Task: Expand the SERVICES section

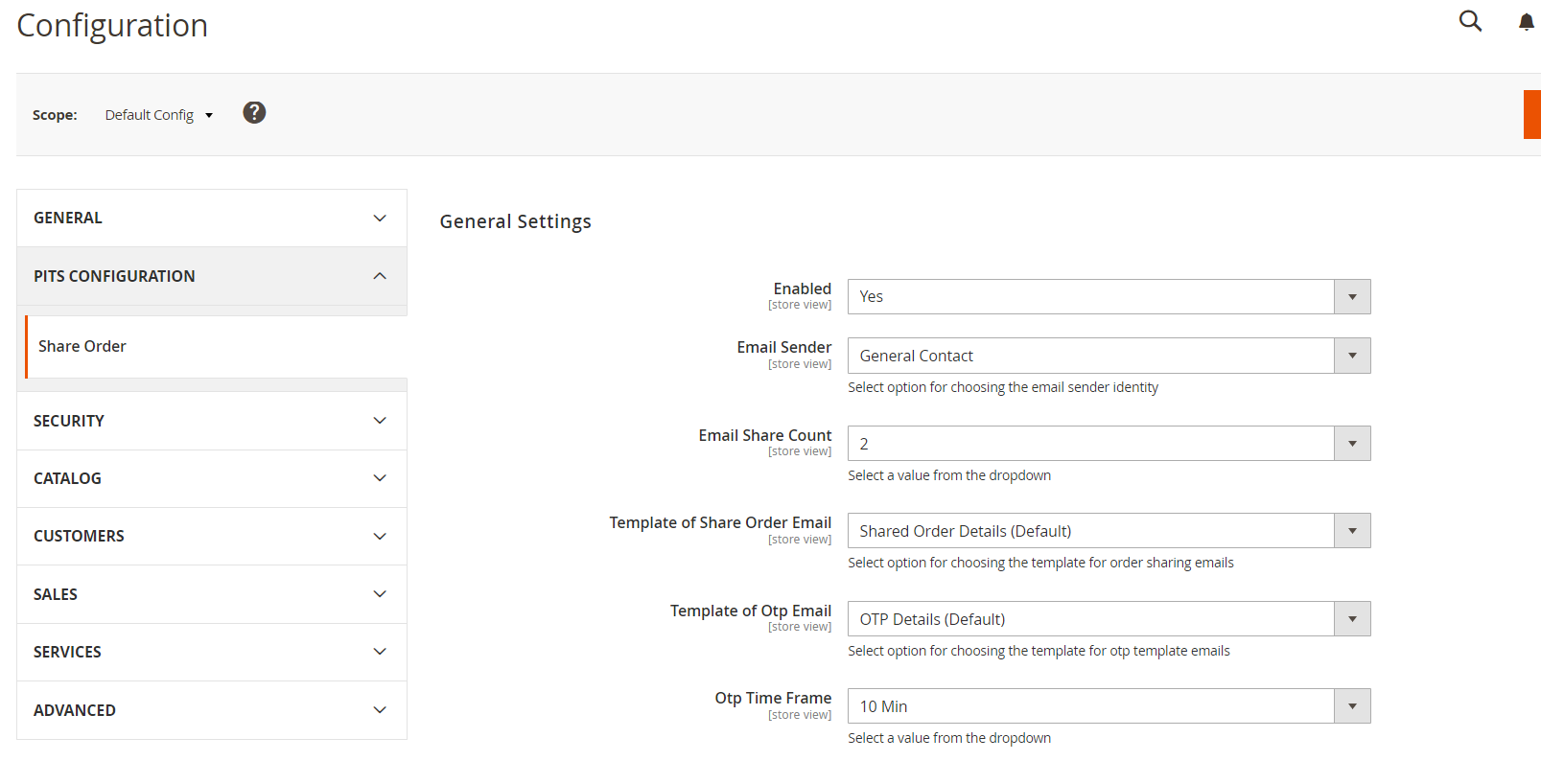Action: click(x=211, y=652)
